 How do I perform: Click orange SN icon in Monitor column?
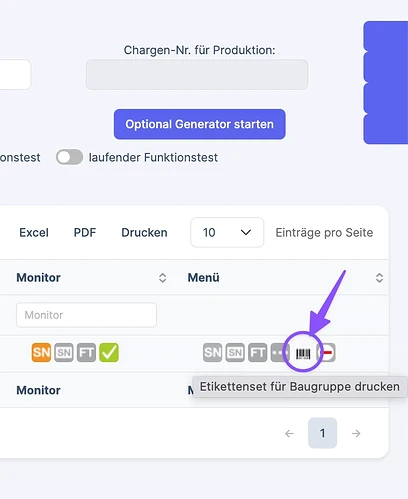(41, 352)
